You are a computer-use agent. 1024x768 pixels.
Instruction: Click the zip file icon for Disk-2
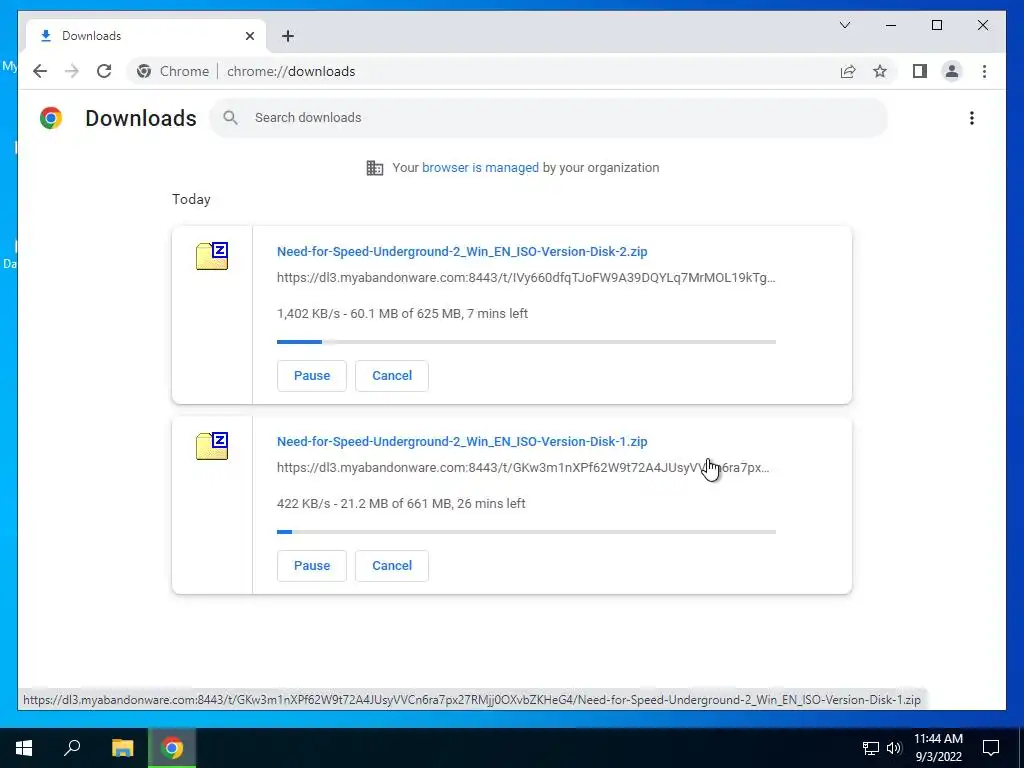click(x=212, y=255)
